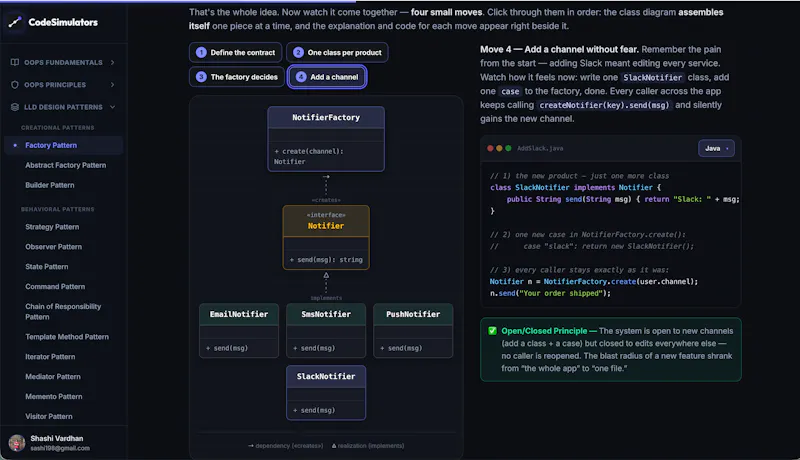Click the number 3 badge of The factory decides
The width and height of the screenshot is (800, 460).
click(201, 77)
